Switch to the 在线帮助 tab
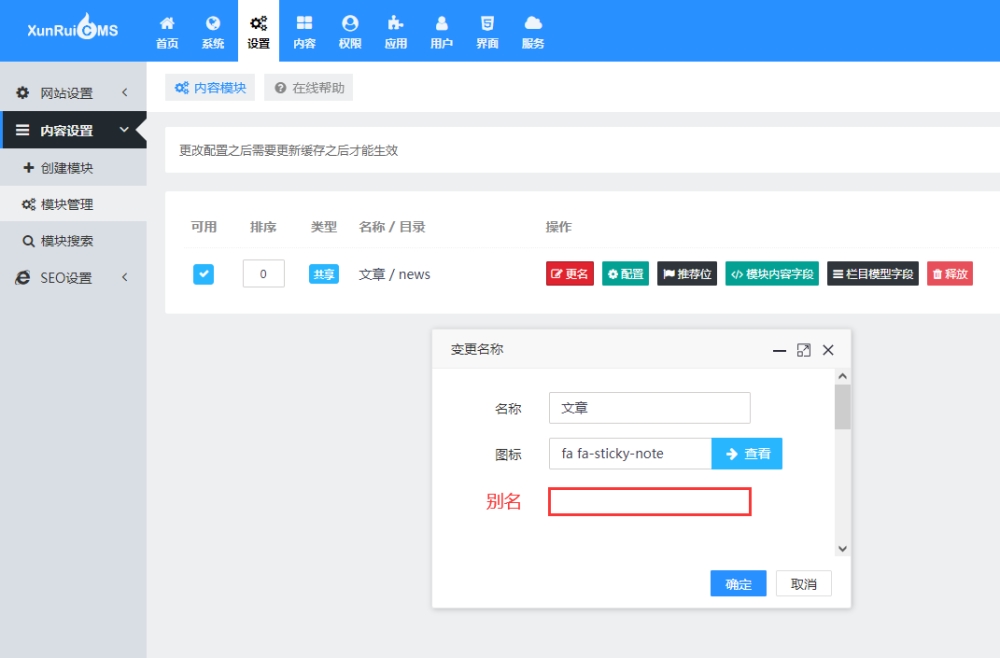This screenshot has height=658, width=1000. [308, 87]
